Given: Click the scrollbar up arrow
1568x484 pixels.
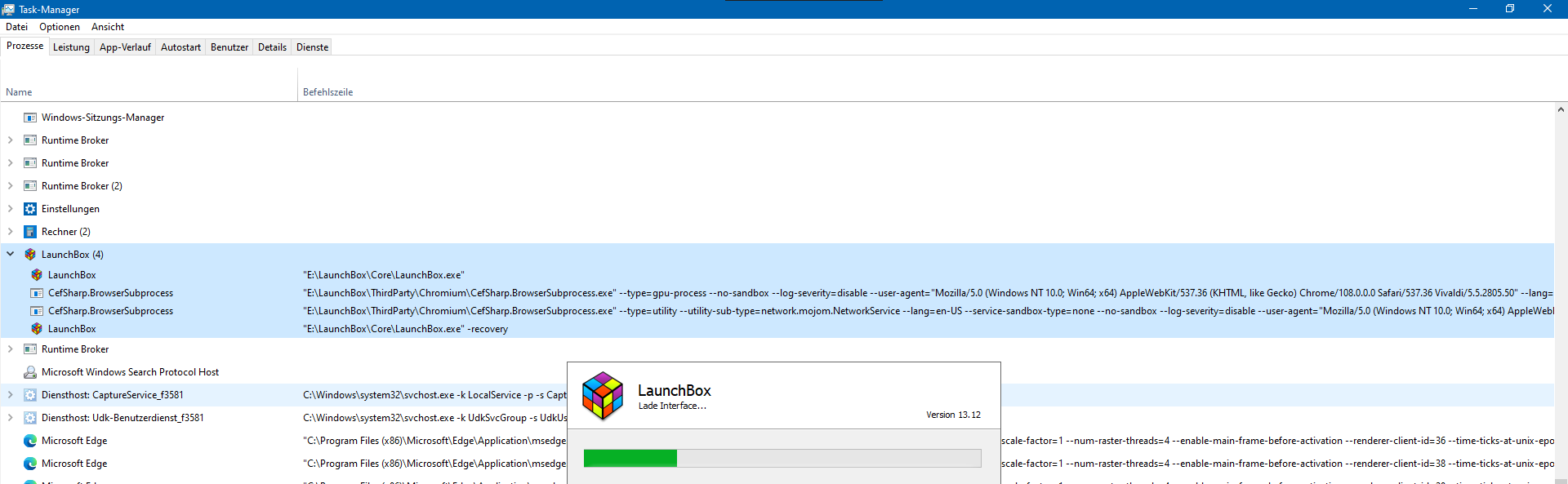Looking at the screenshot, I should [1561, 109].
